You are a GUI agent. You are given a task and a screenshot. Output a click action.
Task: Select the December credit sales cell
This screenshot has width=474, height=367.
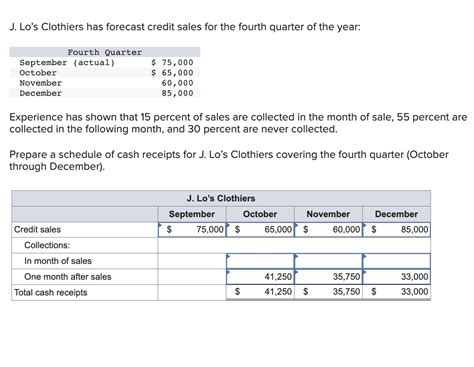coord(397,230)
